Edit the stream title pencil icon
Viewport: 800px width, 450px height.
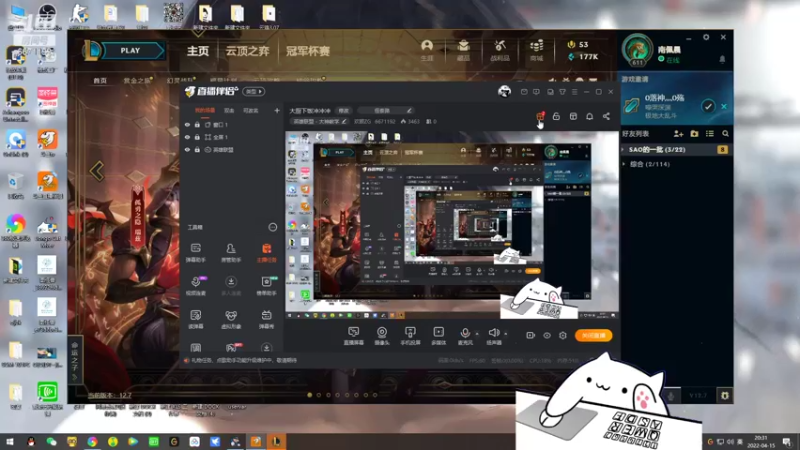pyautogui.click(x=409, y=110)
